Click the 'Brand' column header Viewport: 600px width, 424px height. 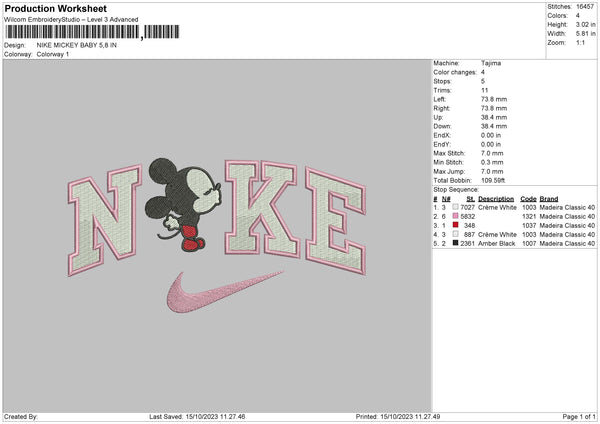coord(549,199)
